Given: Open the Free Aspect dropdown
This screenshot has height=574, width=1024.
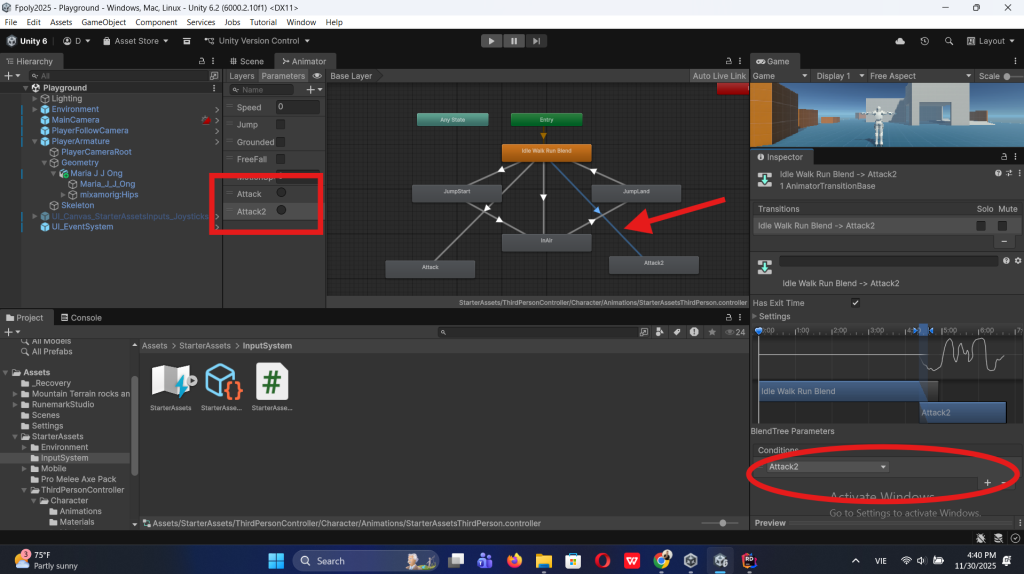Looking at the screenshot, I should pos(918,76).
